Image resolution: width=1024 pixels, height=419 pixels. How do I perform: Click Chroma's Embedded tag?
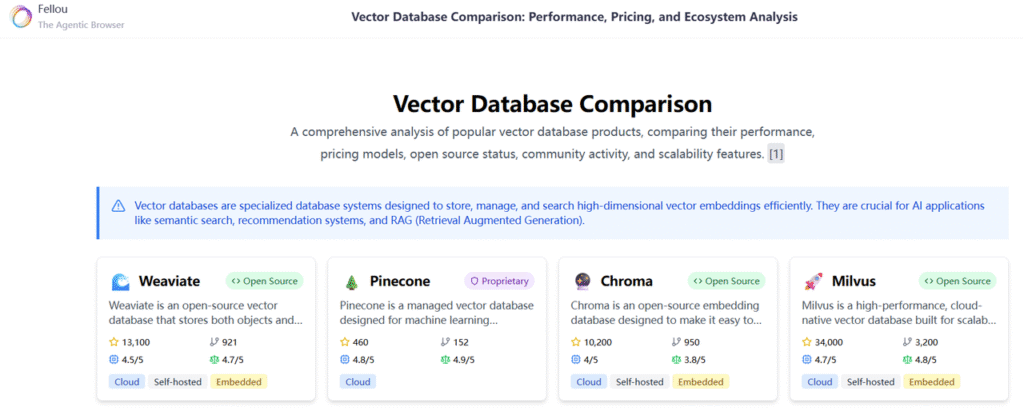tap(702, 381)
